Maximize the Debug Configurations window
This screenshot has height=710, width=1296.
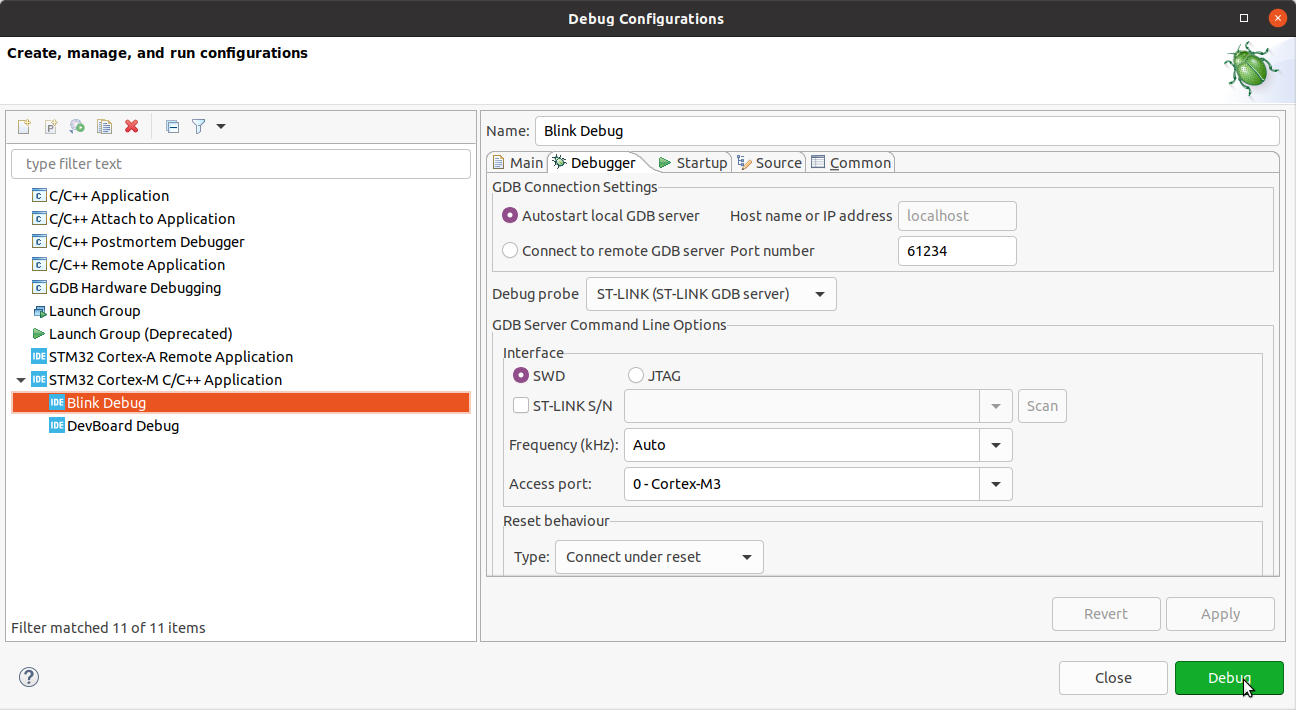1244,18
